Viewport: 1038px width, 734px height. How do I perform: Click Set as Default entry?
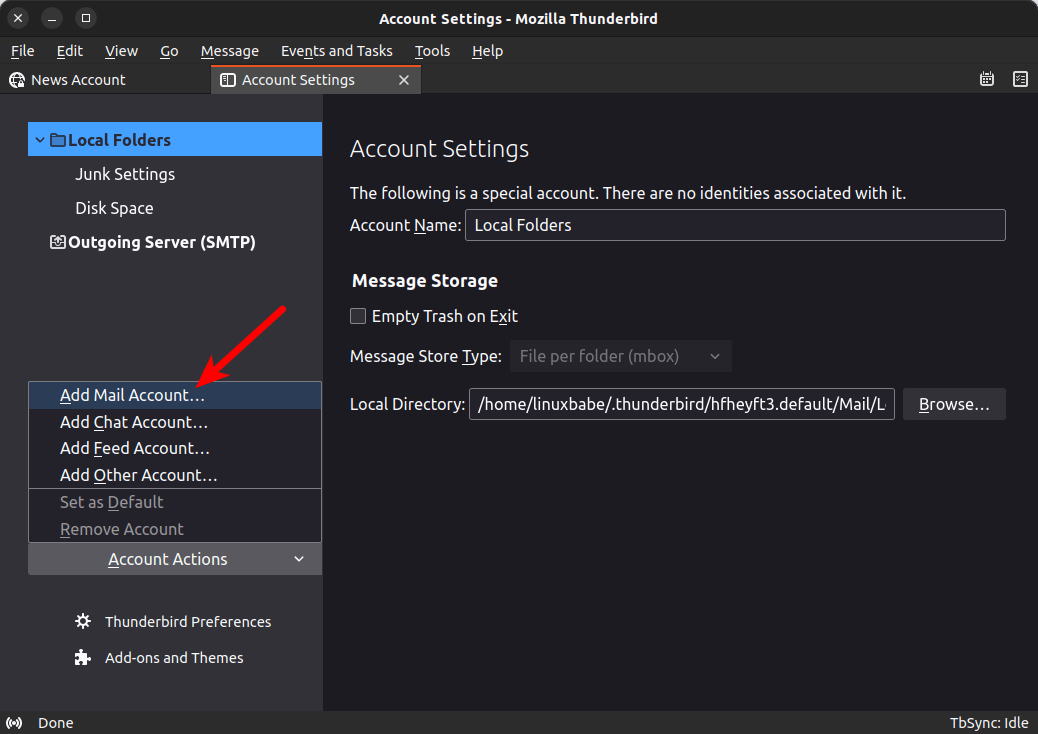[175, 502]
